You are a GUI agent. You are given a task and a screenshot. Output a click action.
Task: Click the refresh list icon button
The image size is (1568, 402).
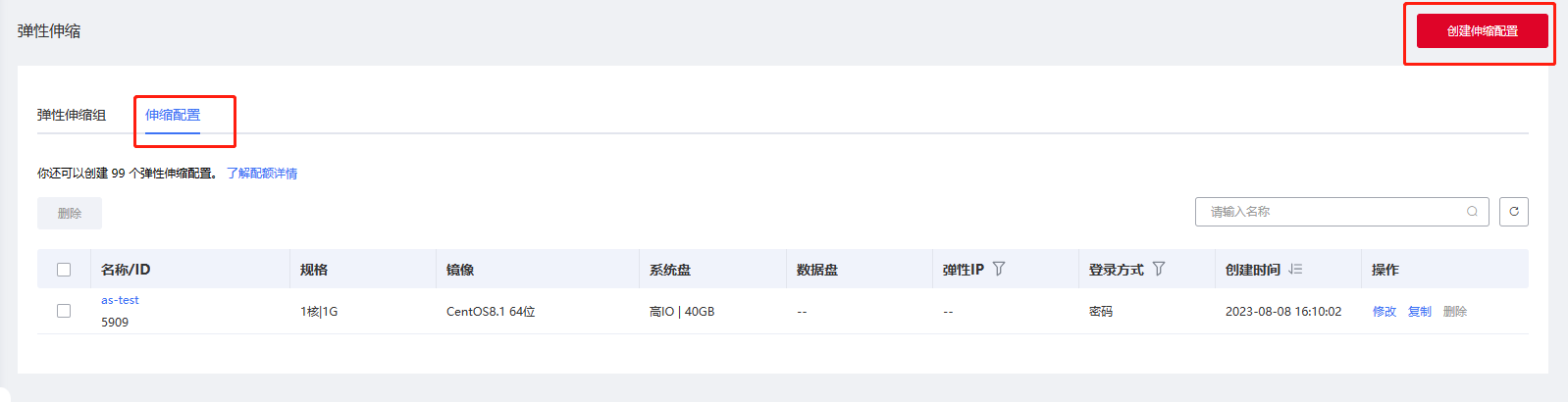tap(1513, 212)
